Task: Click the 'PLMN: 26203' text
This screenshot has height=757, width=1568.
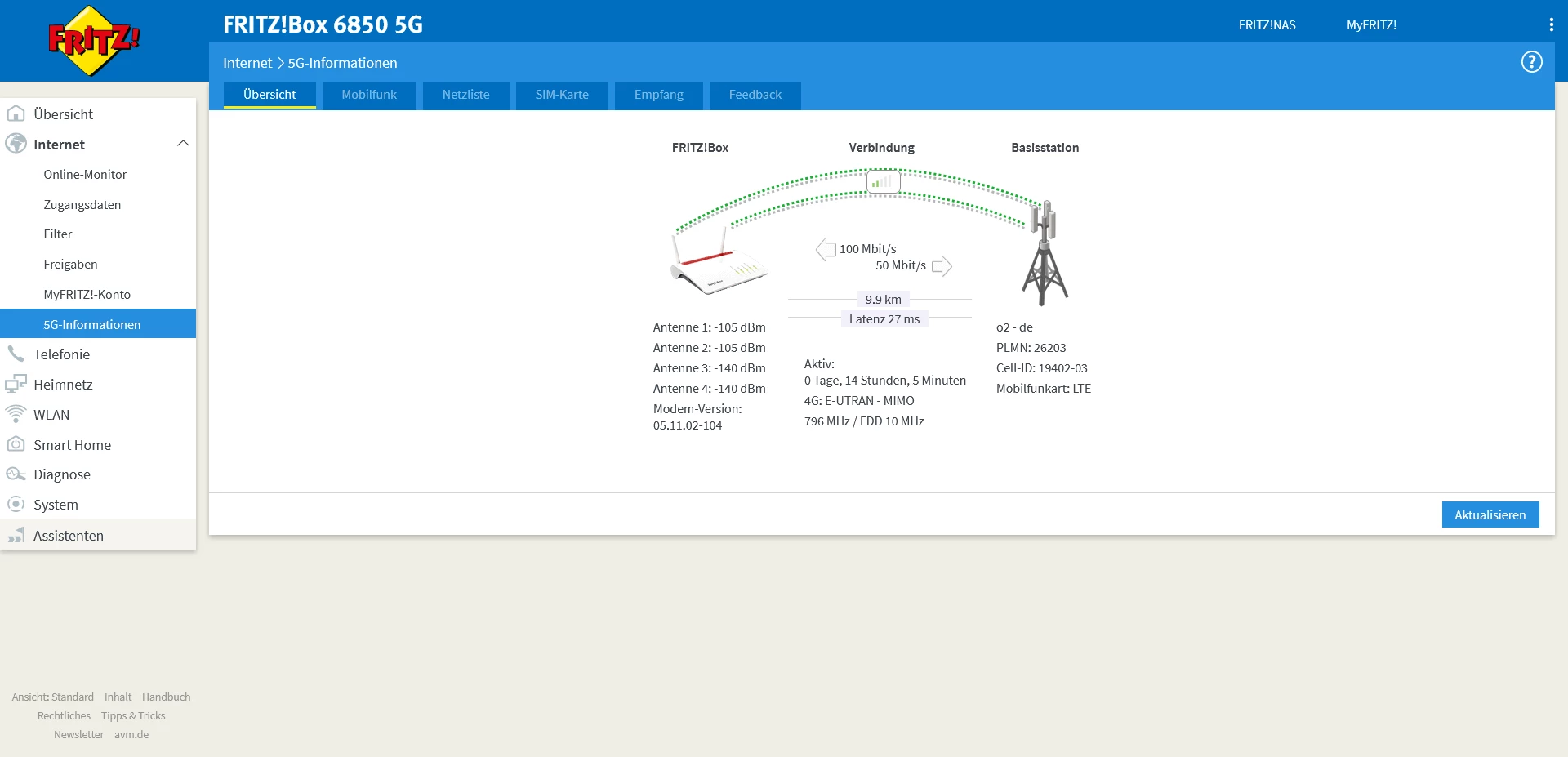Action: point(1031,348)
